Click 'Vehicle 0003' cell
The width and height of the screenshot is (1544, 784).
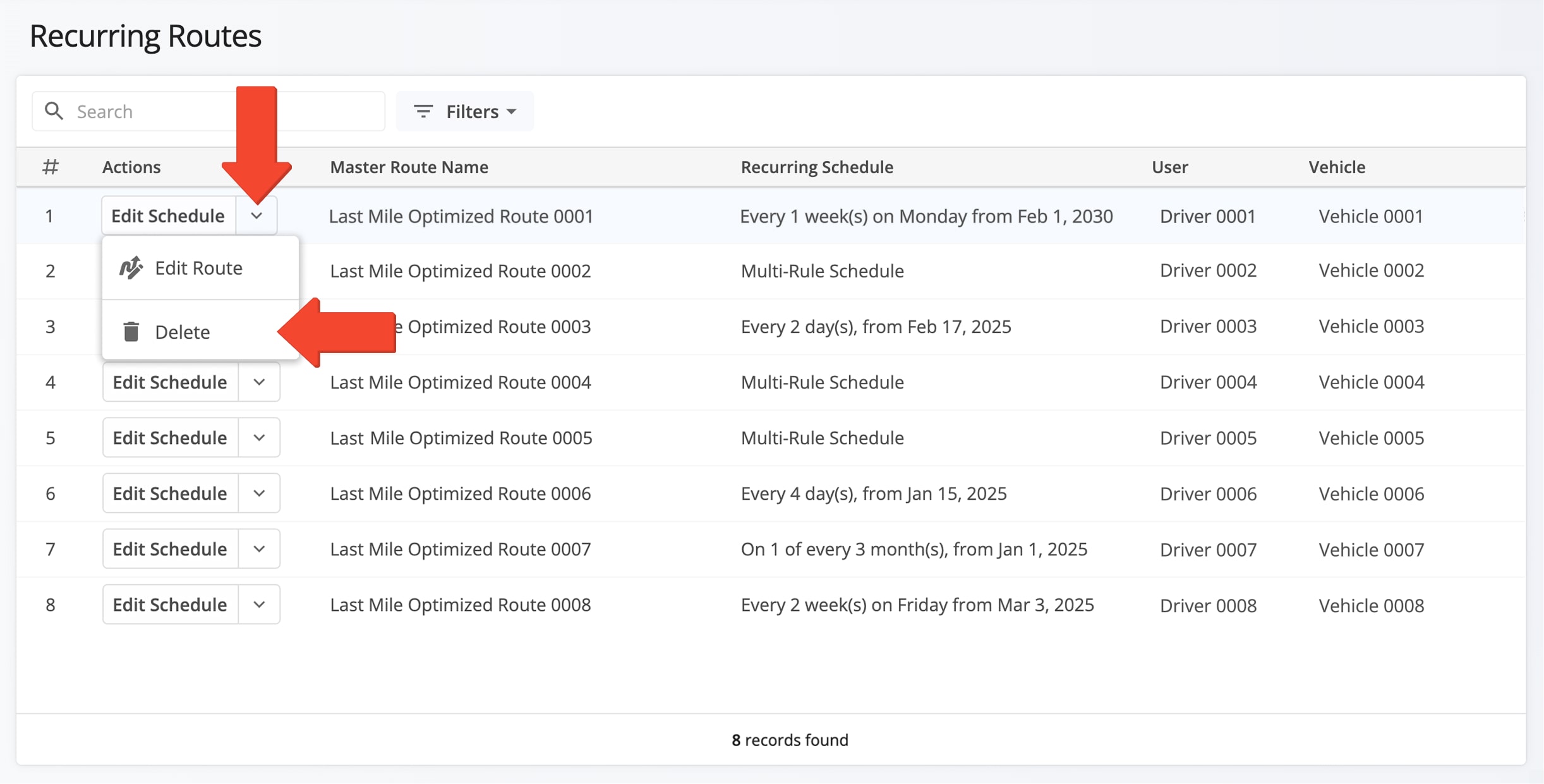tap(1371, 327)
